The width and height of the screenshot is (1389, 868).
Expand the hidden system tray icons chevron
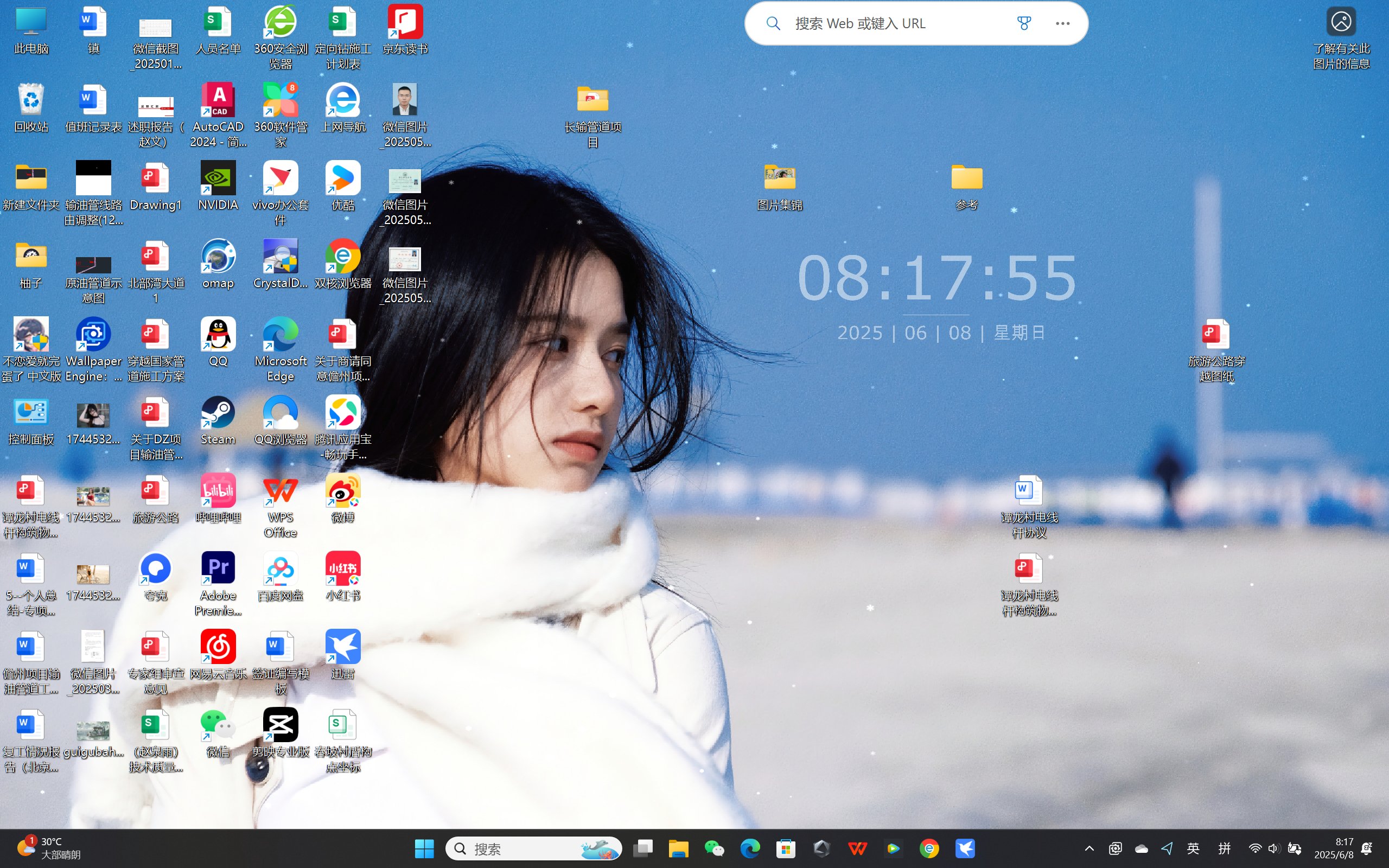[x=1089, y=848]
